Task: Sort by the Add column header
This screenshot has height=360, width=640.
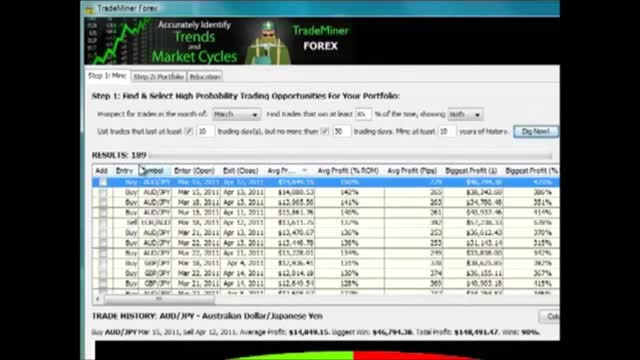Action: click(x=101, y=171)
